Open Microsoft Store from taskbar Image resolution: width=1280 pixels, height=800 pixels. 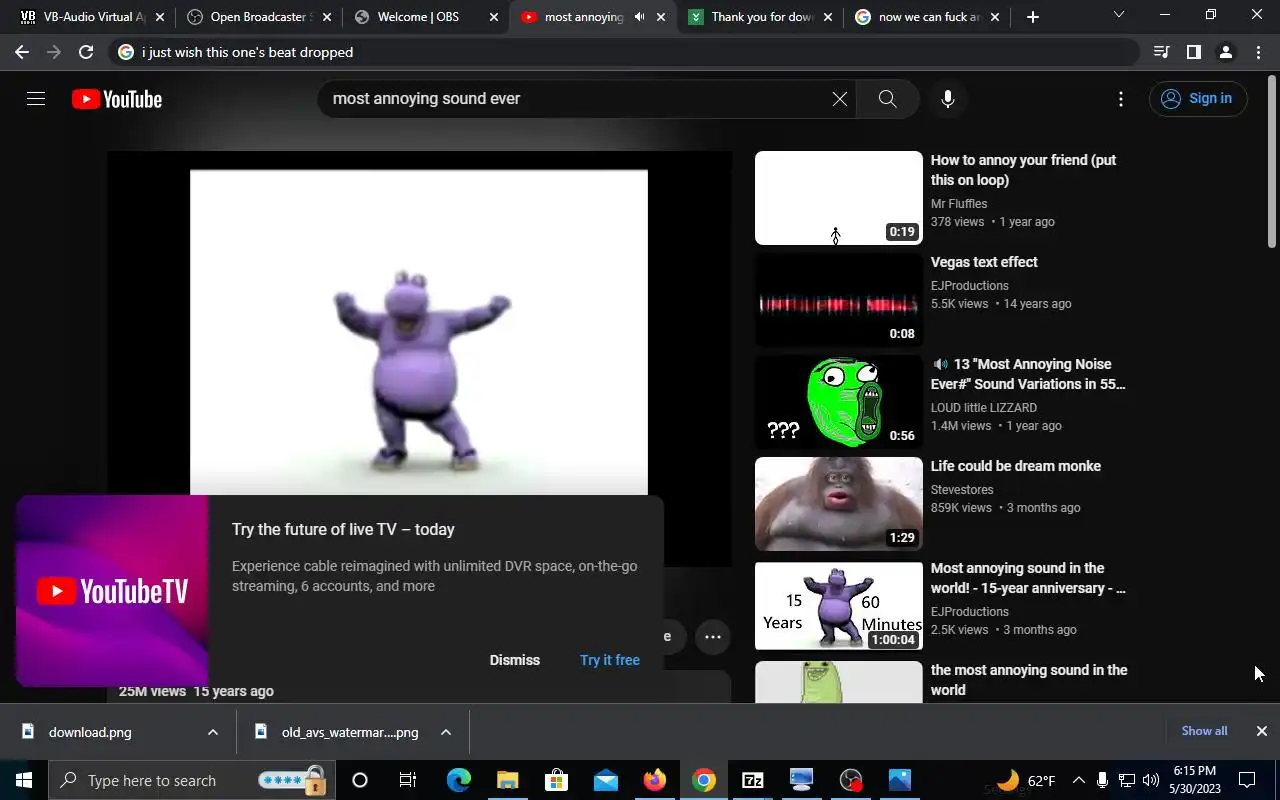[556, 780]
